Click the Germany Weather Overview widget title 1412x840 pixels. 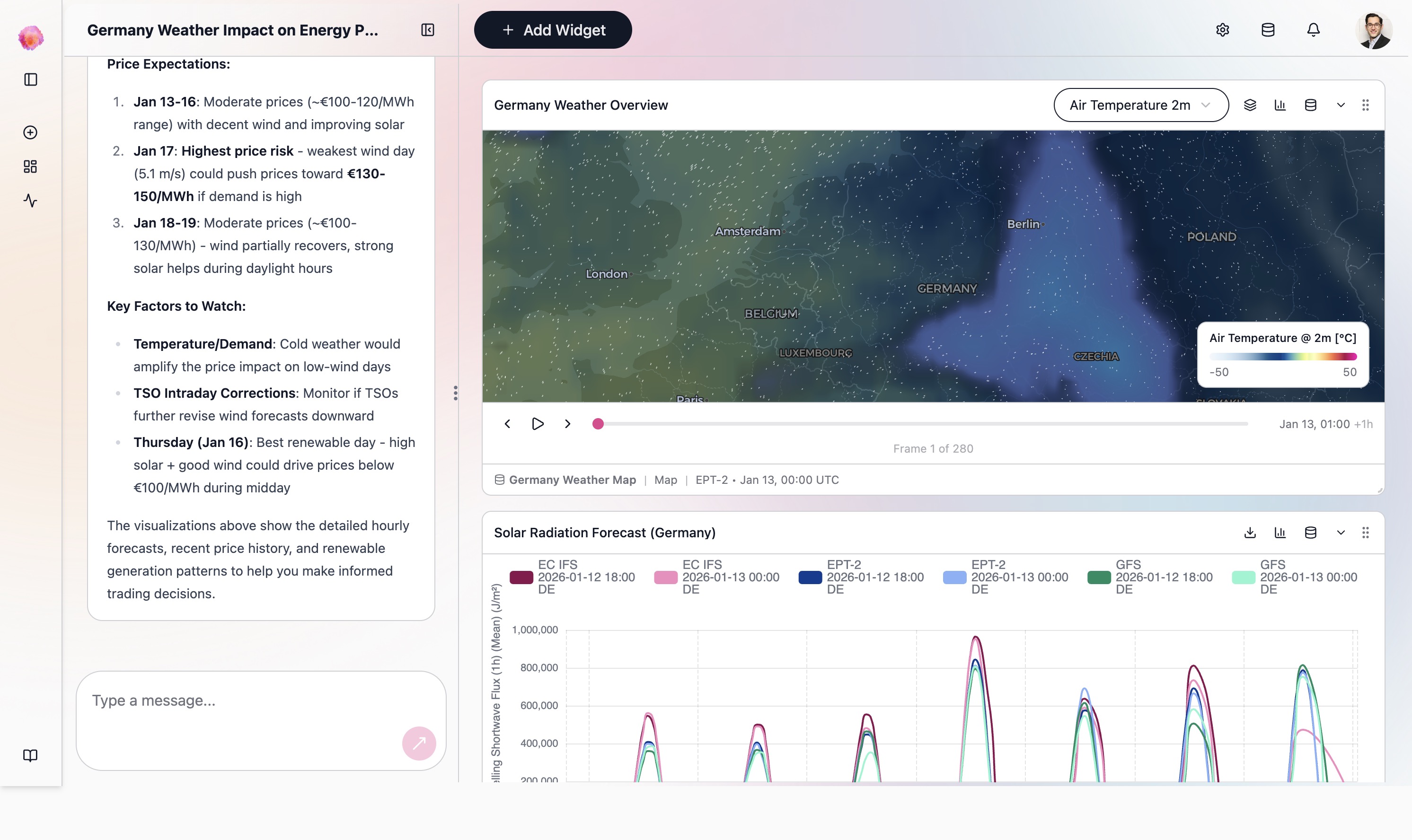click(581, 105)
